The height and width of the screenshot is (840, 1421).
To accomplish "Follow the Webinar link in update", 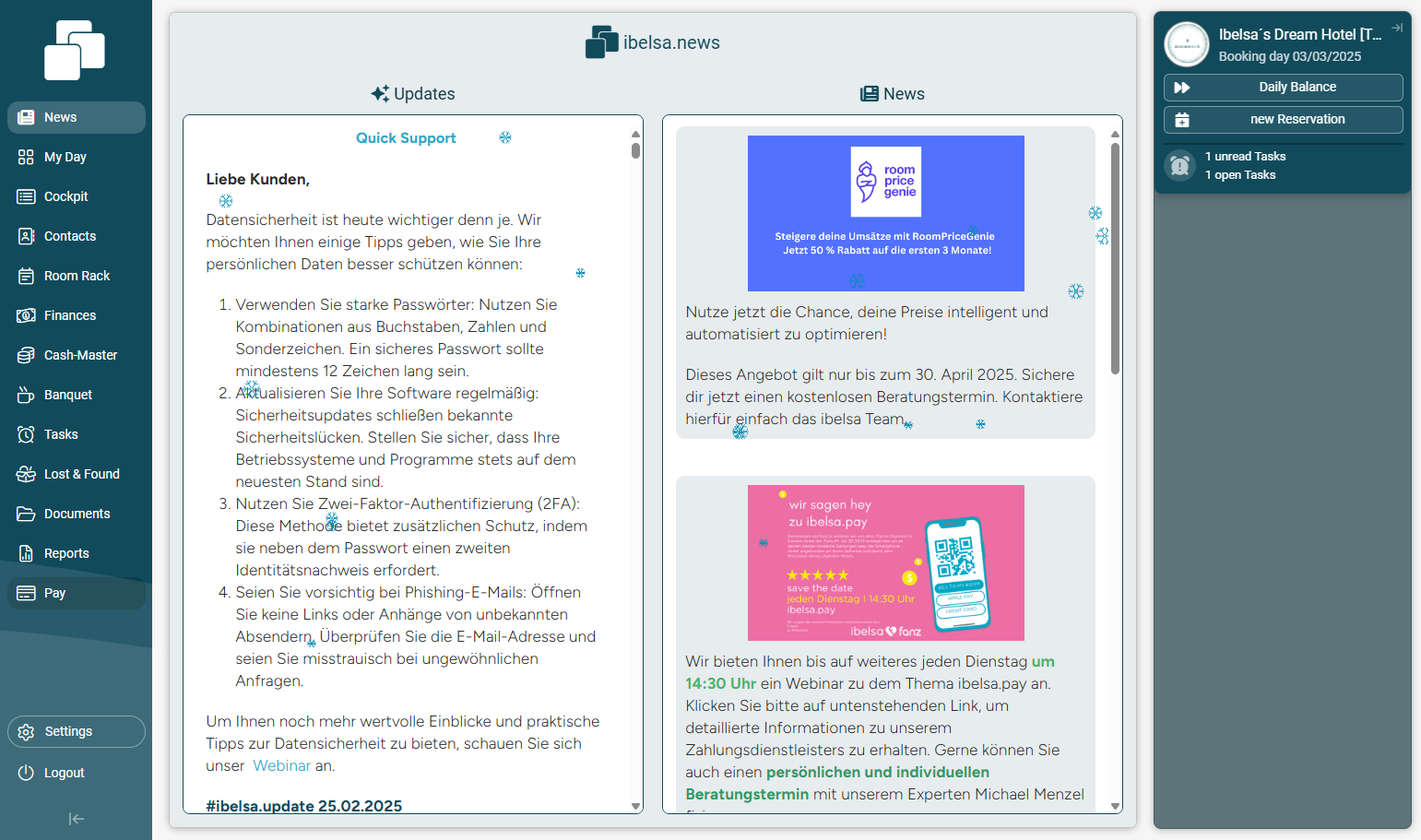I will point(281,765).
